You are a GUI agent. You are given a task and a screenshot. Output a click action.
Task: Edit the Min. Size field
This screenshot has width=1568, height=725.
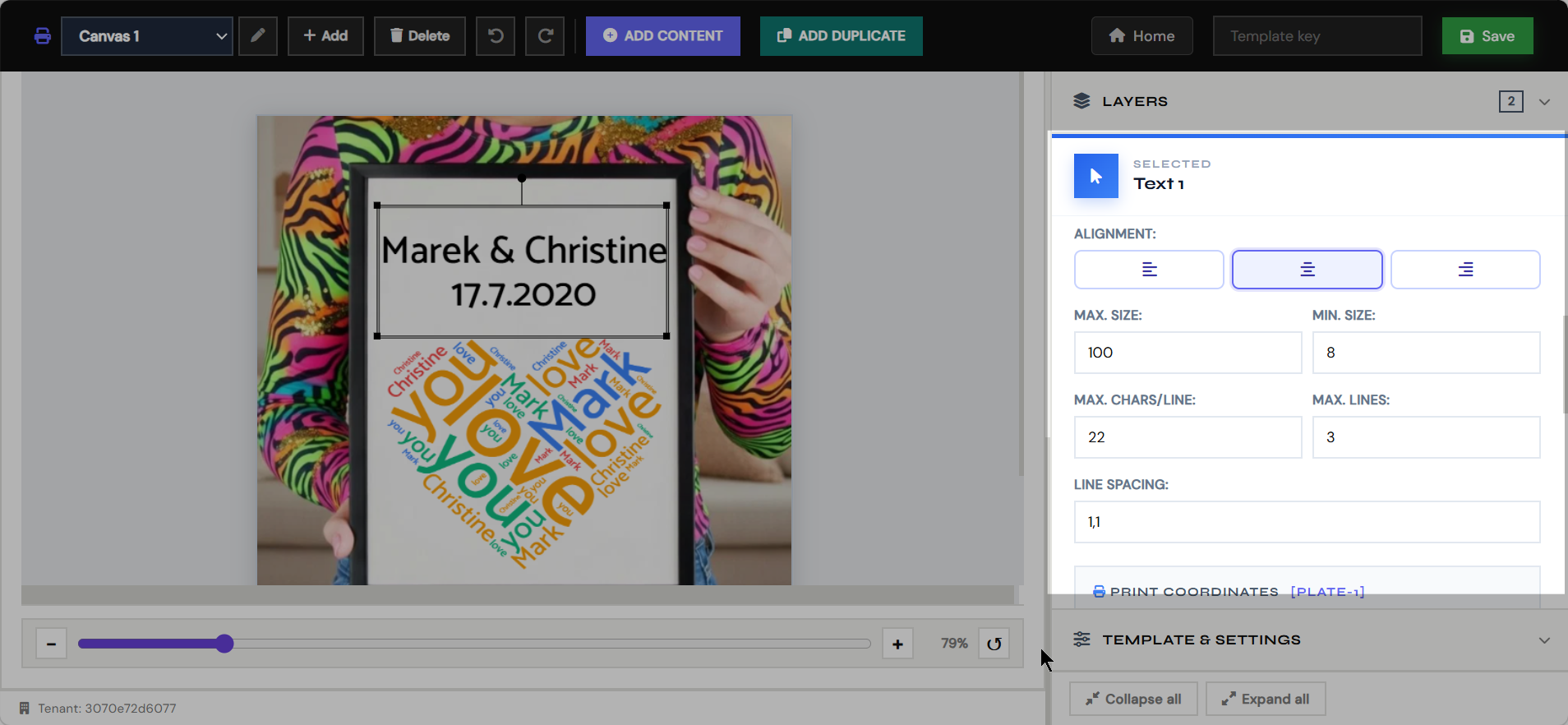(x=1427, y=353)
